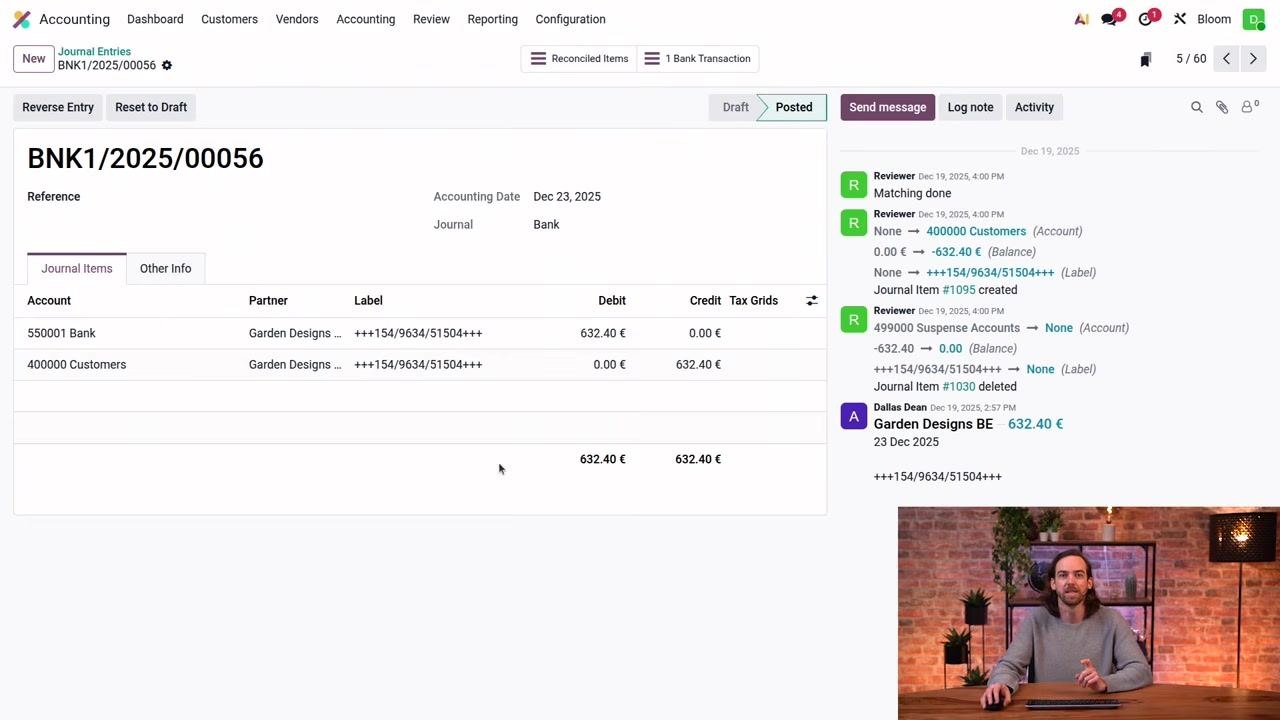Select the 550001 Bank journal item row
This screenshot has height=720, width=1280.
pos(420,333)
